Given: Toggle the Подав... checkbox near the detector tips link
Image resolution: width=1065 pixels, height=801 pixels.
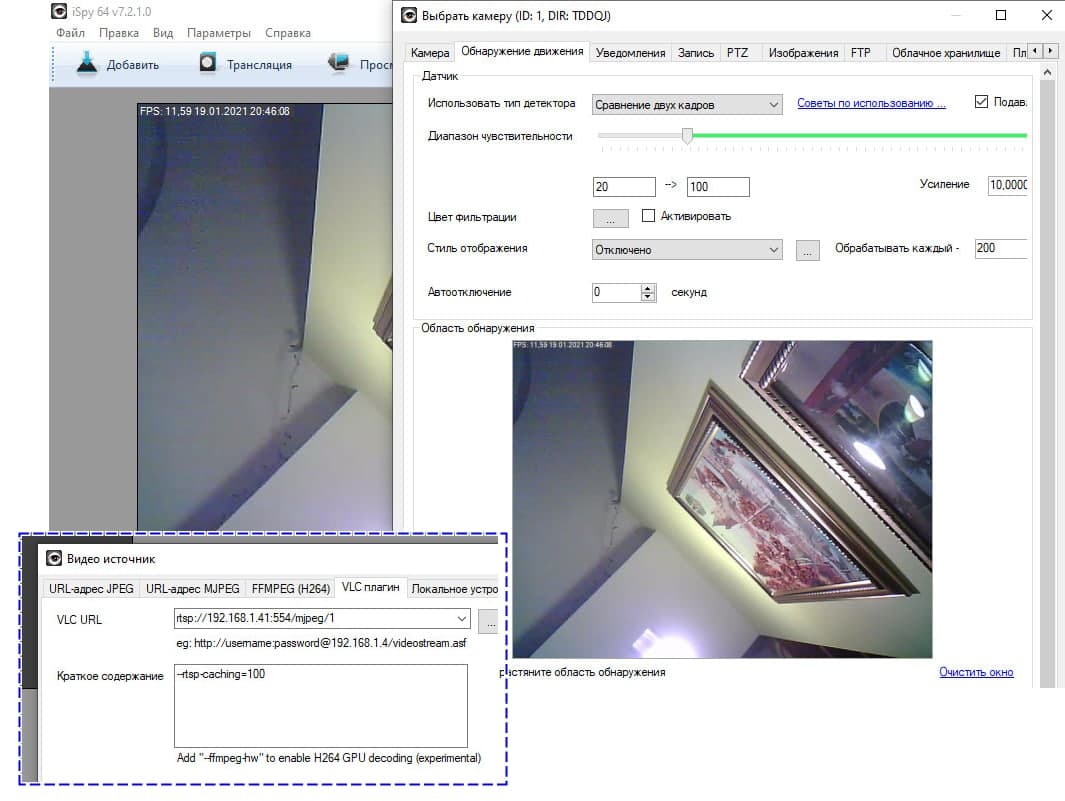Looking at the screenshot, I should [981, 103].
